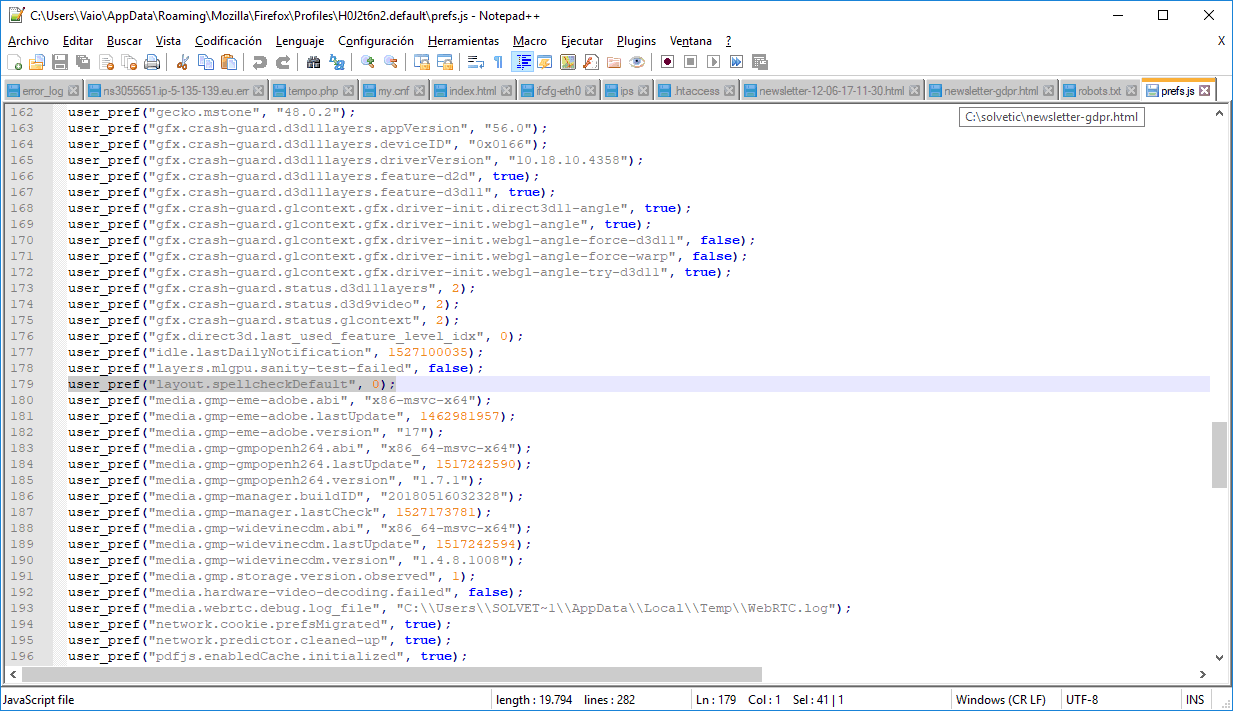Image resolution: width=1233 pixels, height=711 pixels.
Task: Click the Zoom Out toolbar icon
Action: tap(391, 62)
